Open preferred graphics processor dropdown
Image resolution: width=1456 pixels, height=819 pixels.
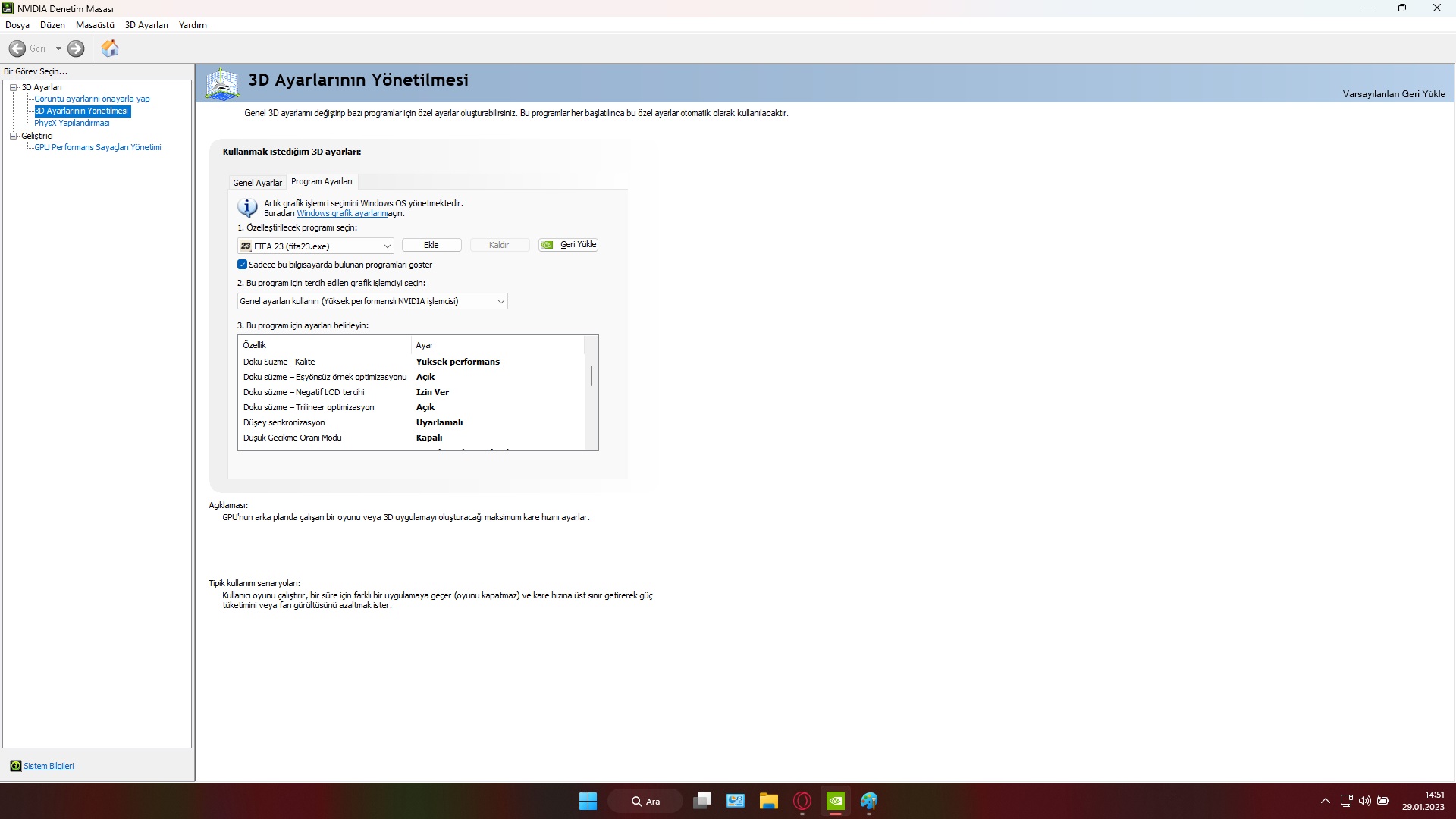pyautogui.click(x=500, y=301)
